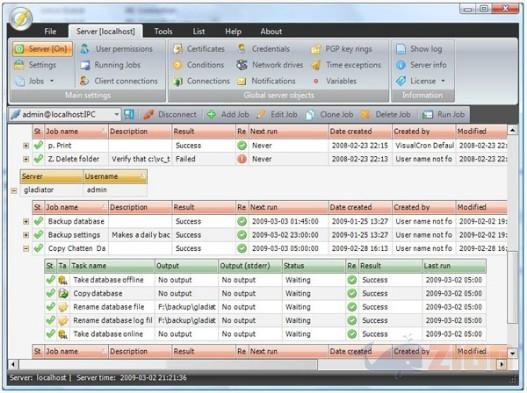The width and height of the screenshot is (527, 393).
Task: Click Delete Job
Action: pyautogui.click(x=386, y=115)
